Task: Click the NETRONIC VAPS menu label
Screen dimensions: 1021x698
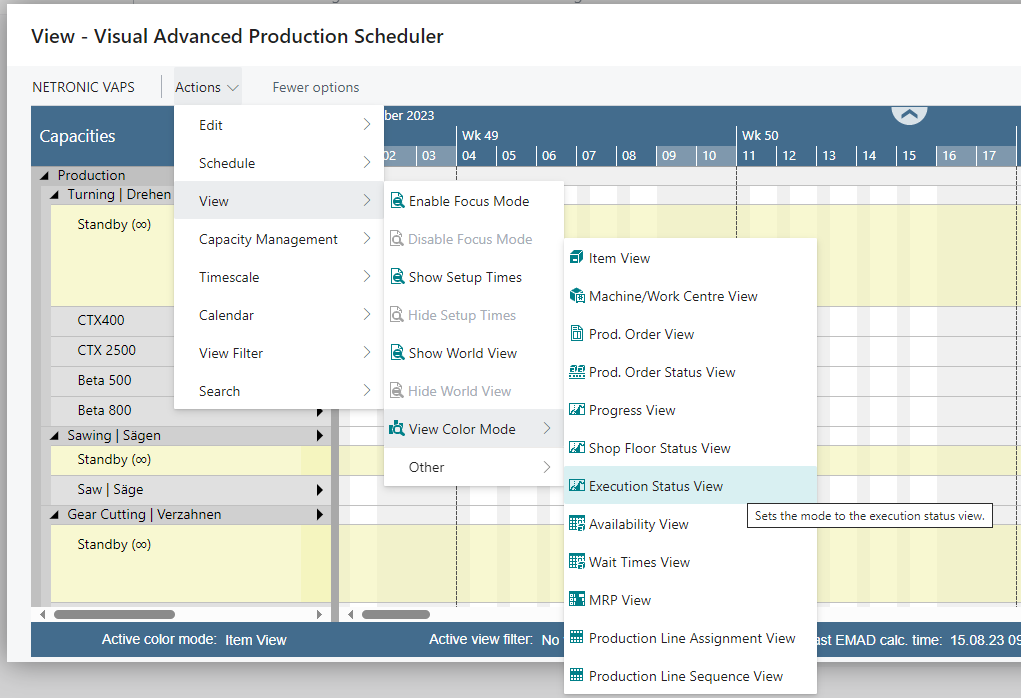Action: [83, 87]
